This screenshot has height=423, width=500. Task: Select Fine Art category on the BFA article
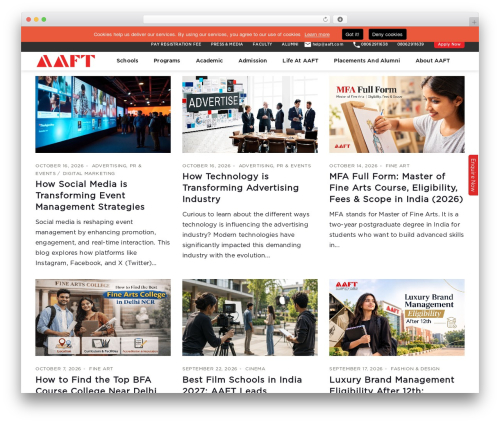point(101,369)
